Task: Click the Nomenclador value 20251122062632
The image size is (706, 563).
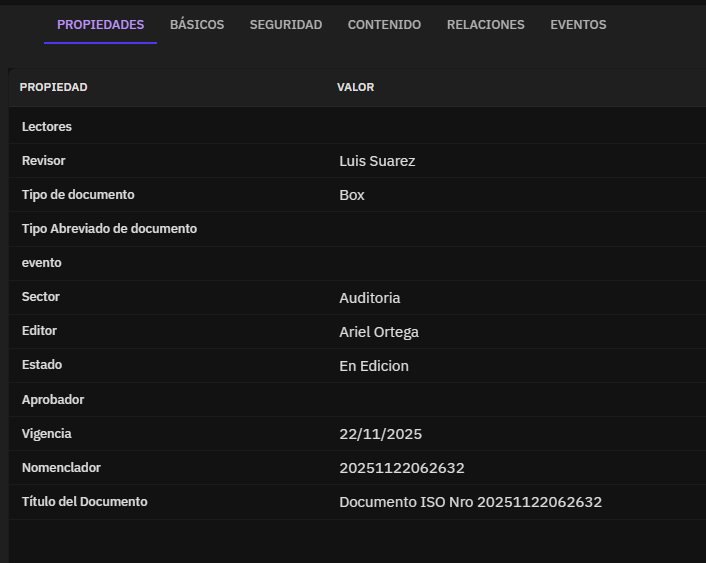Action: 402,468
